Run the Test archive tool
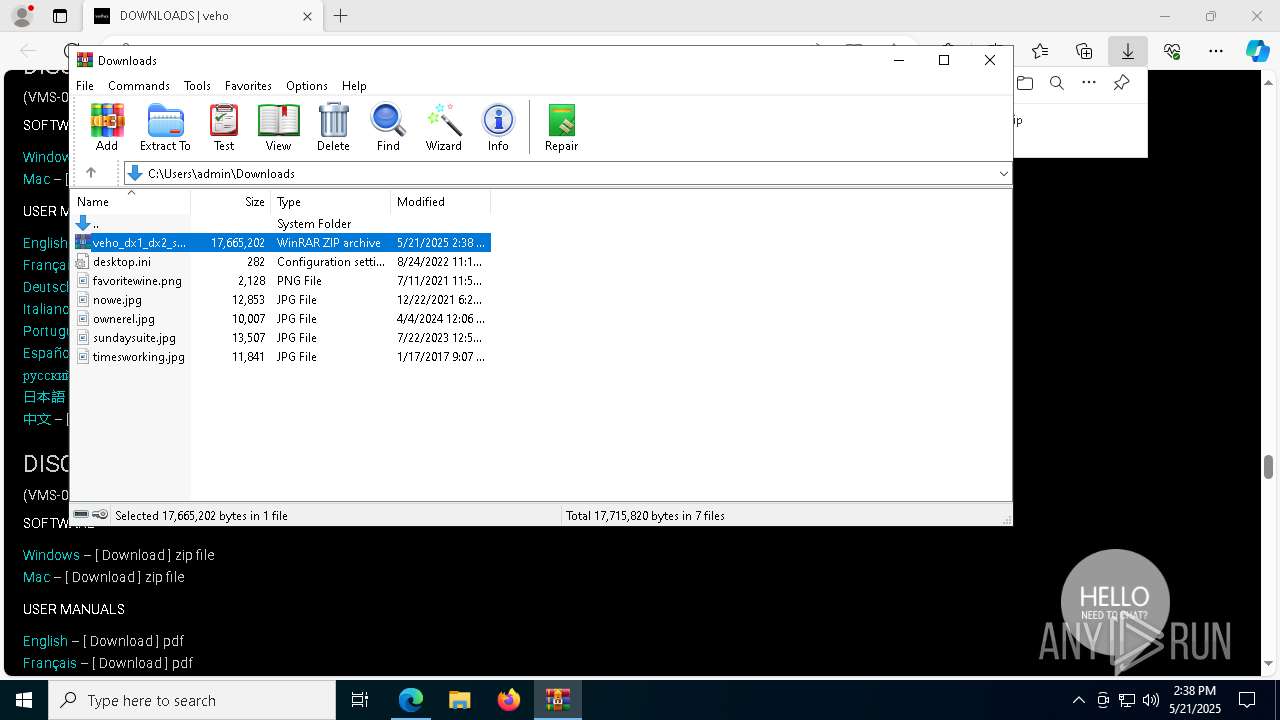1280x720 pixels. tap(224, 127)
